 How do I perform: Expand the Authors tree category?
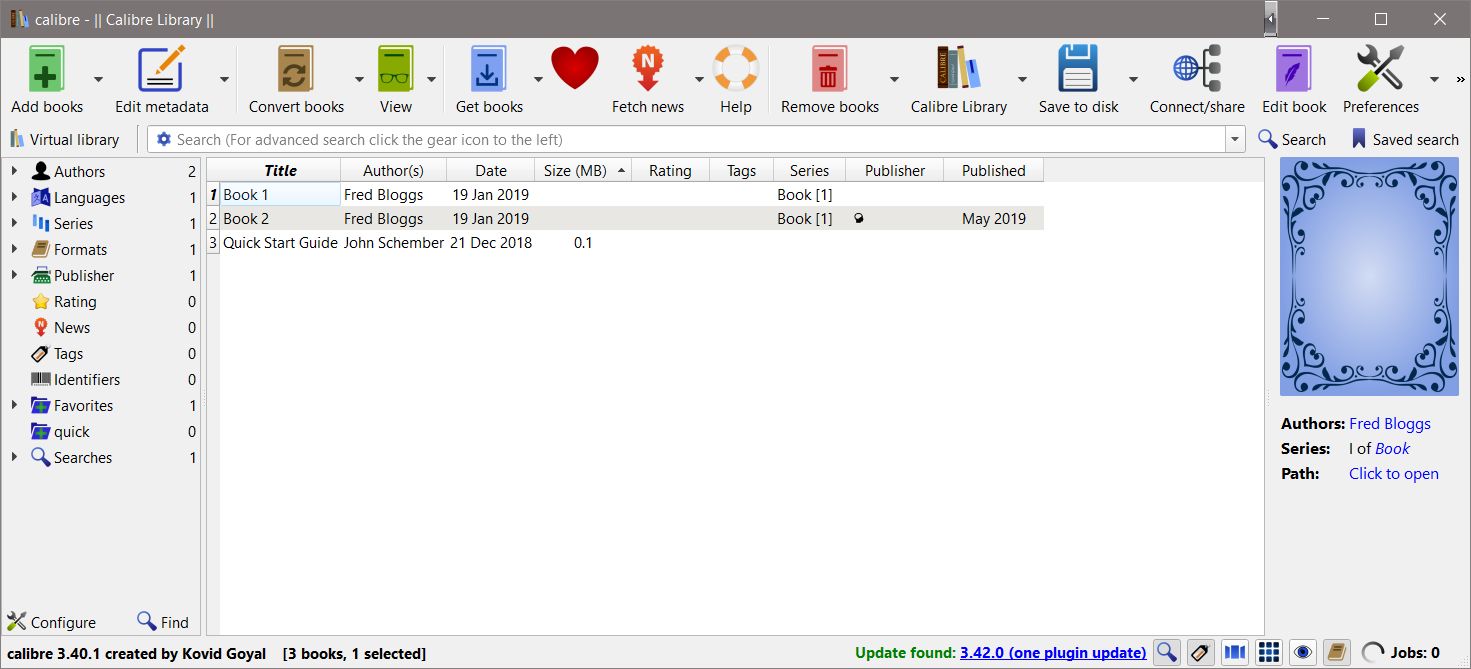pyautogui.click(x=14, y=171)
